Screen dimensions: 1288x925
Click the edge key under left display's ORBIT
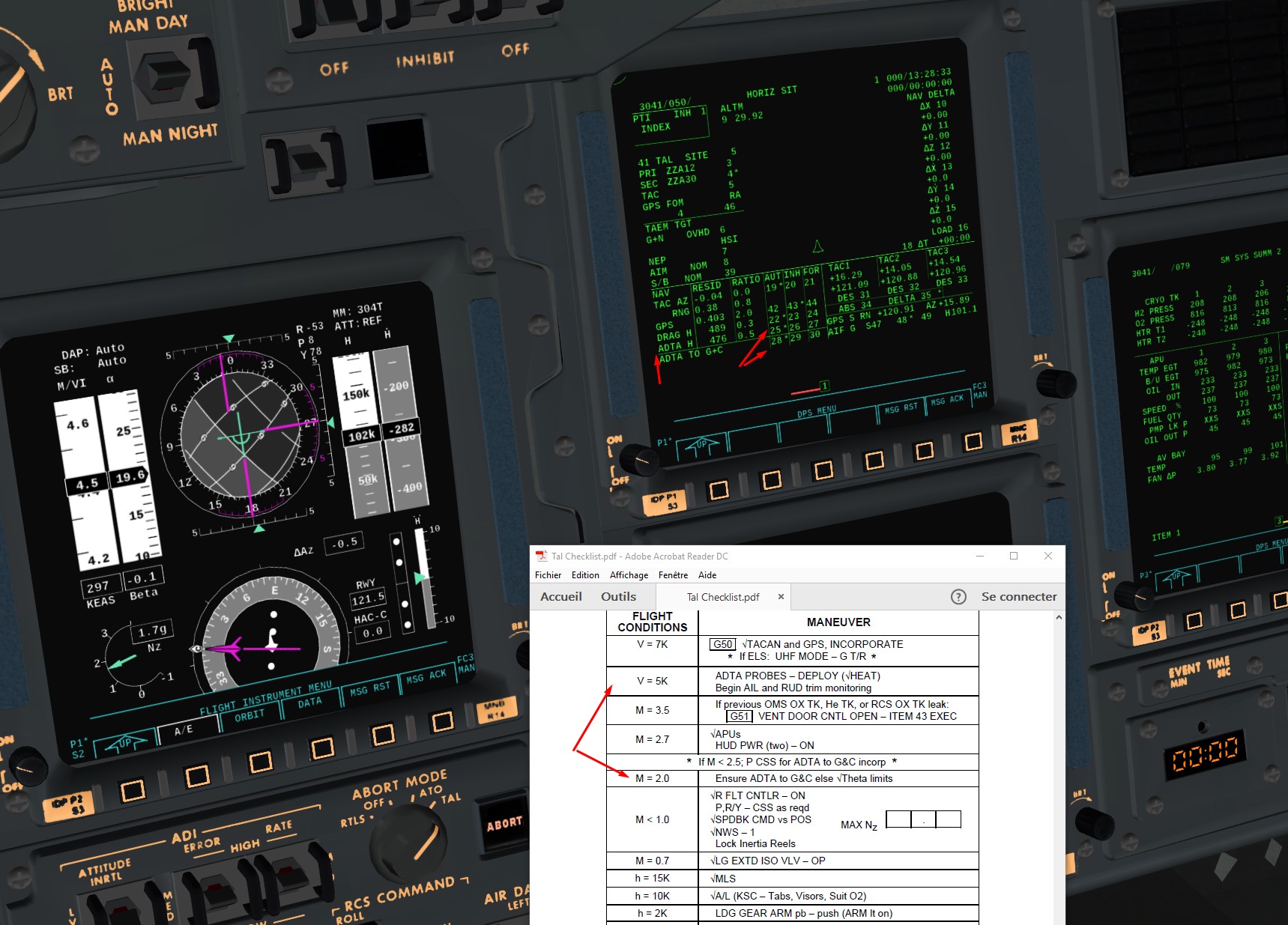pos(260,762)
